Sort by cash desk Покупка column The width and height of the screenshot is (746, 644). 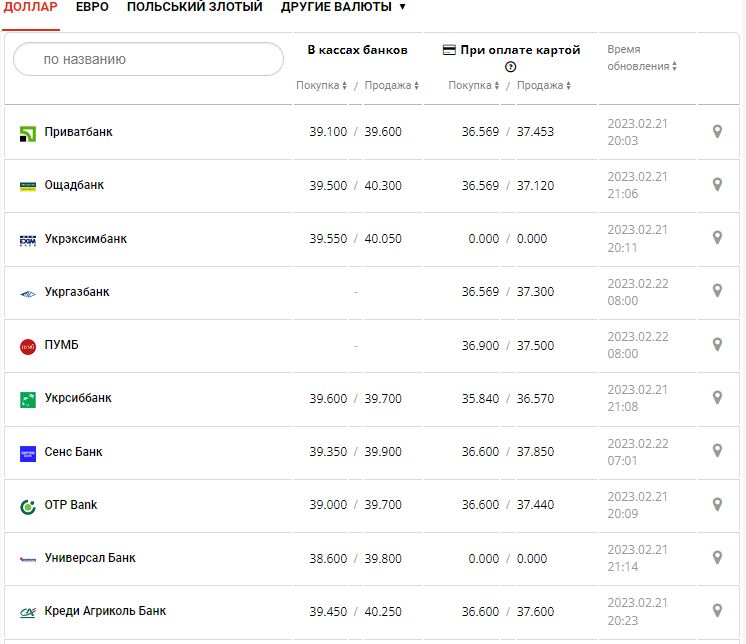[x=321, y=86]
